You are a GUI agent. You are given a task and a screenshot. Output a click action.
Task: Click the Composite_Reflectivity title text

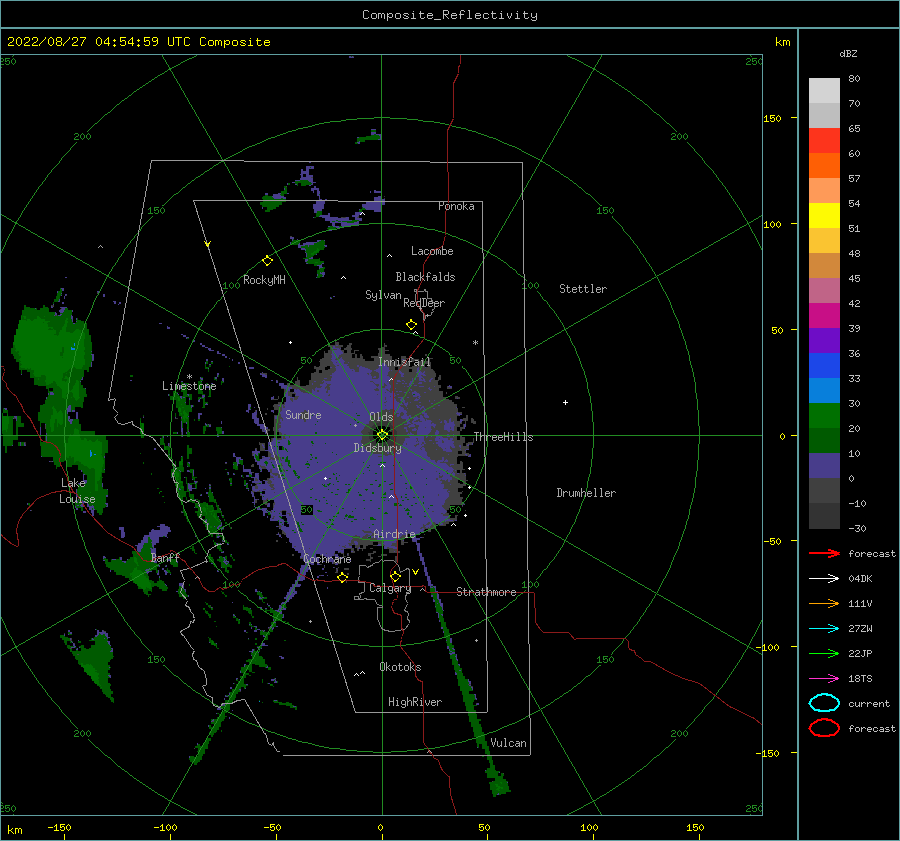(449, 15)
